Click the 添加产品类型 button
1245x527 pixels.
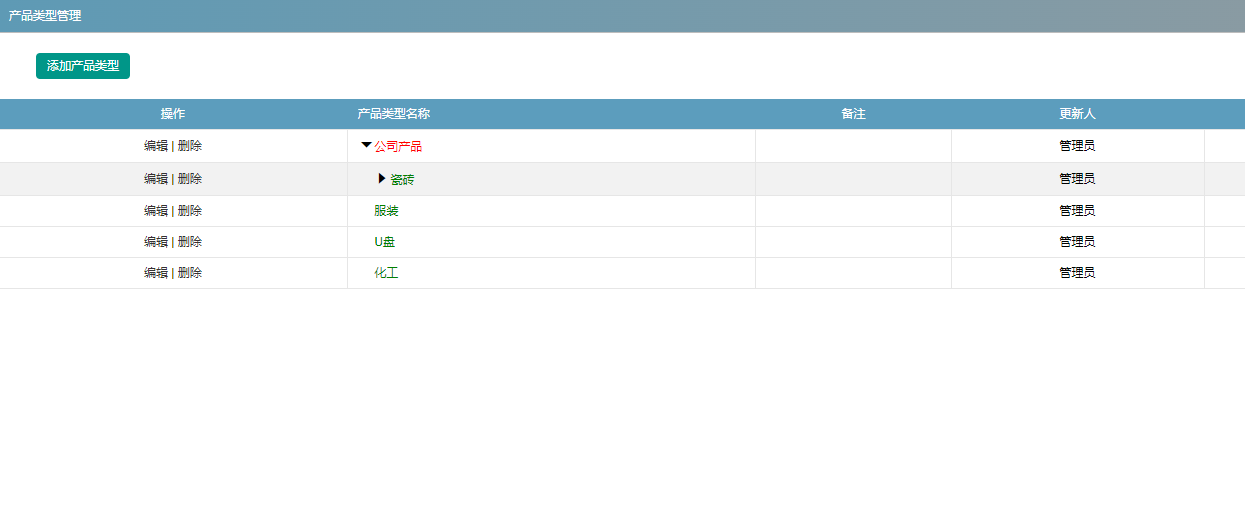coord(83,66)
